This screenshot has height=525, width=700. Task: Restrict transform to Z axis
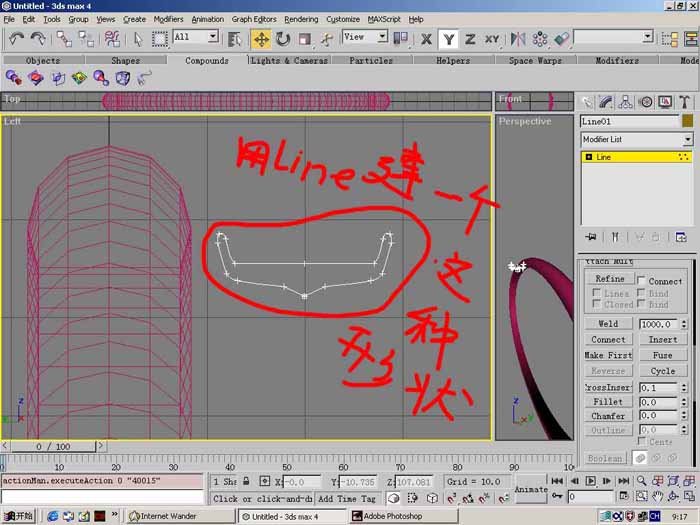[x=470, y=39]
